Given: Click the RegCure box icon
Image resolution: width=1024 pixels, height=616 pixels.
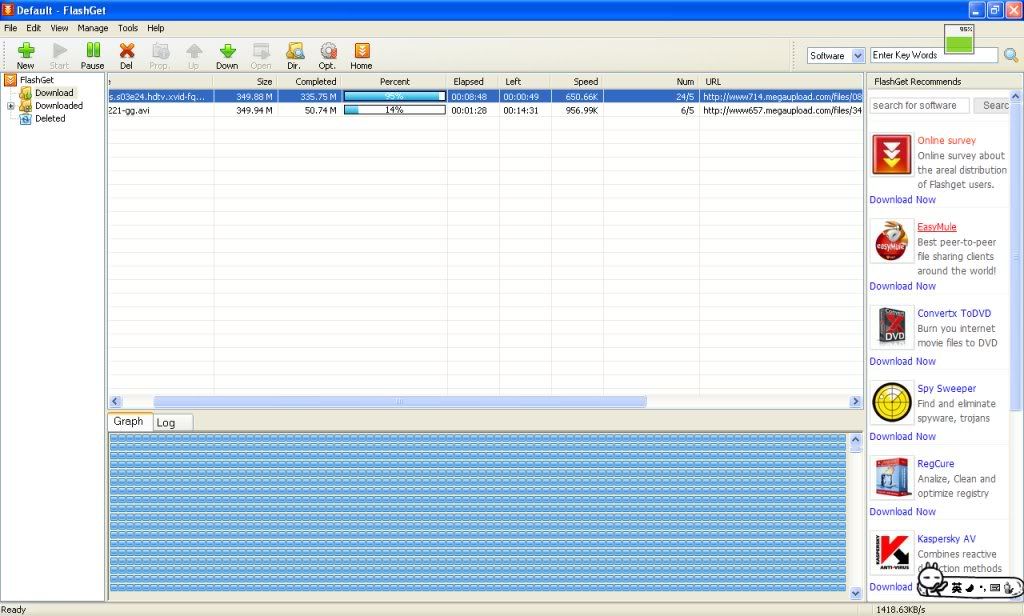Looking at the screenshot, I should (891, 478).
